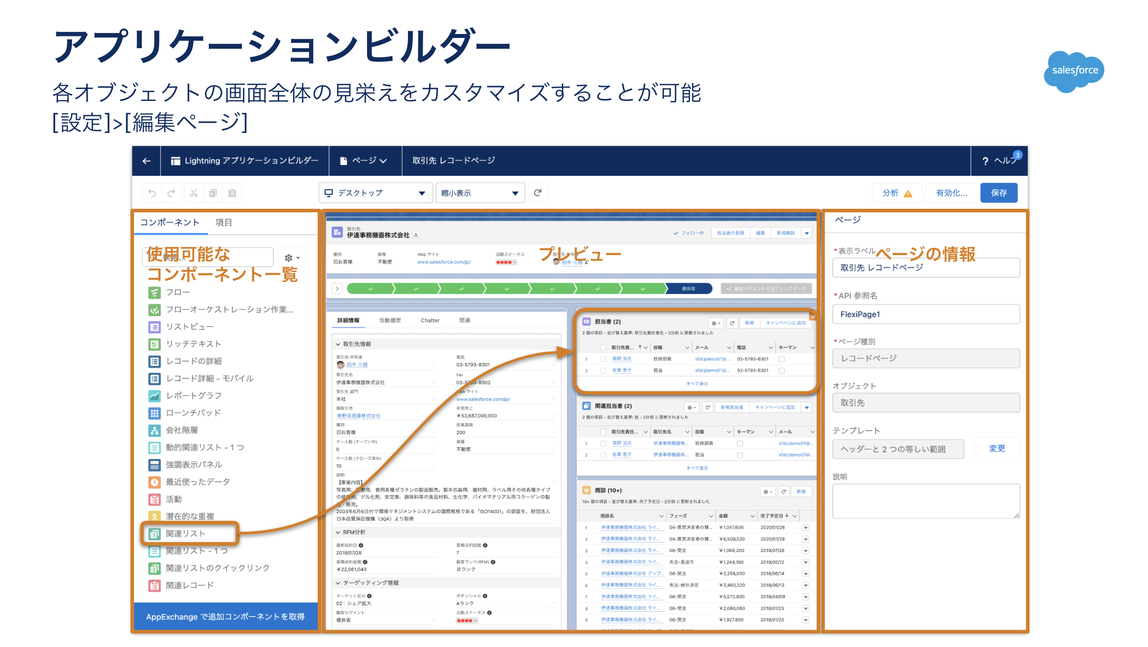Collapse the ターゲッティング情報 section
Viewport: 1148px width, 647px height.
338,583
